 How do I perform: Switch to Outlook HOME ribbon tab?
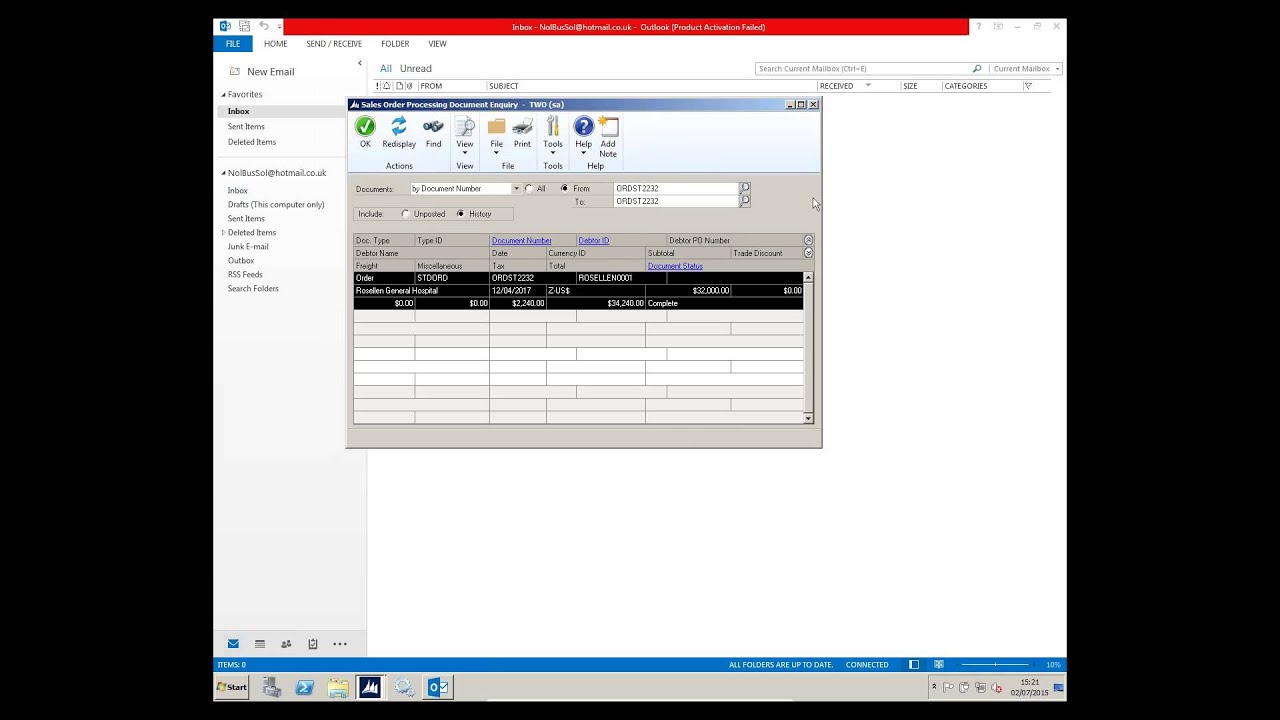(x=276, y=44)
